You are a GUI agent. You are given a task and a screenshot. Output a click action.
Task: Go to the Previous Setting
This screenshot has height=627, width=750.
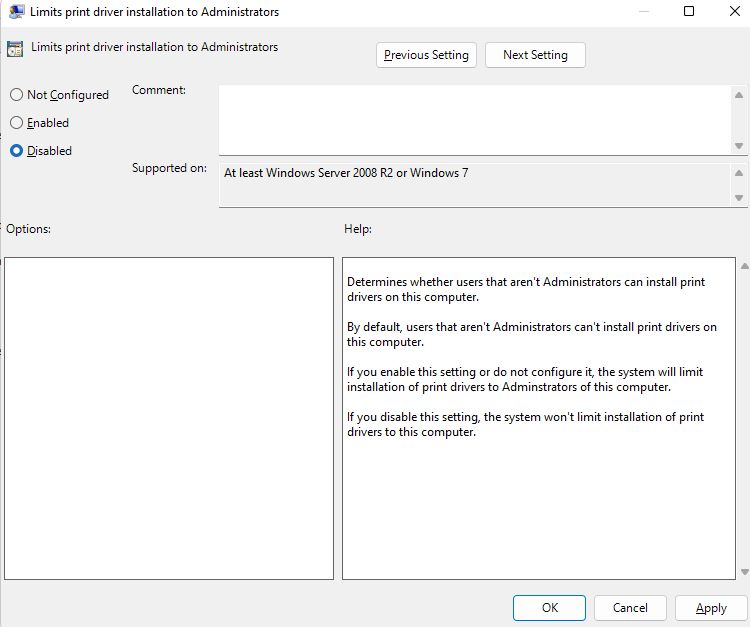pos(426,55)
